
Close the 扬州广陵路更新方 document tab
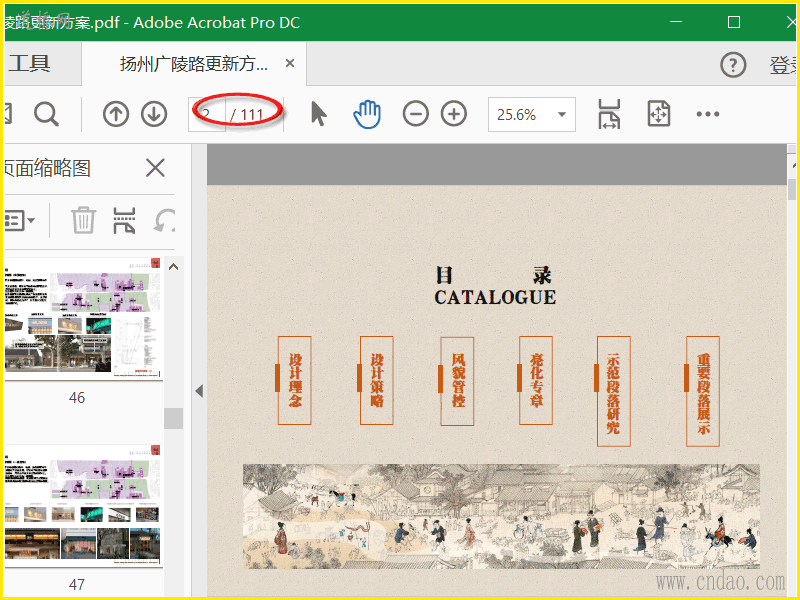point(290,63)
